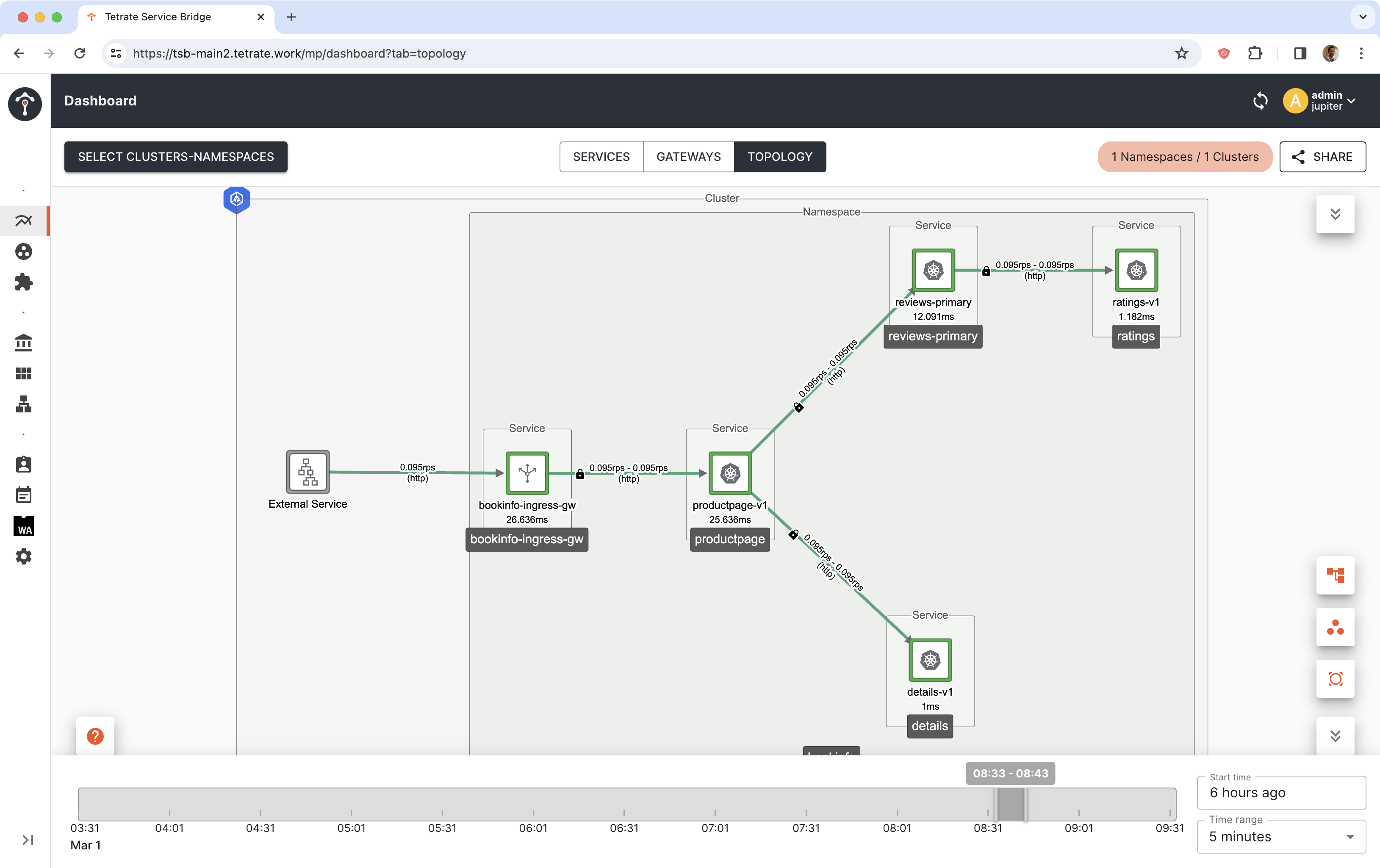
Task: Click the details service label
Action: coord(930,726)
